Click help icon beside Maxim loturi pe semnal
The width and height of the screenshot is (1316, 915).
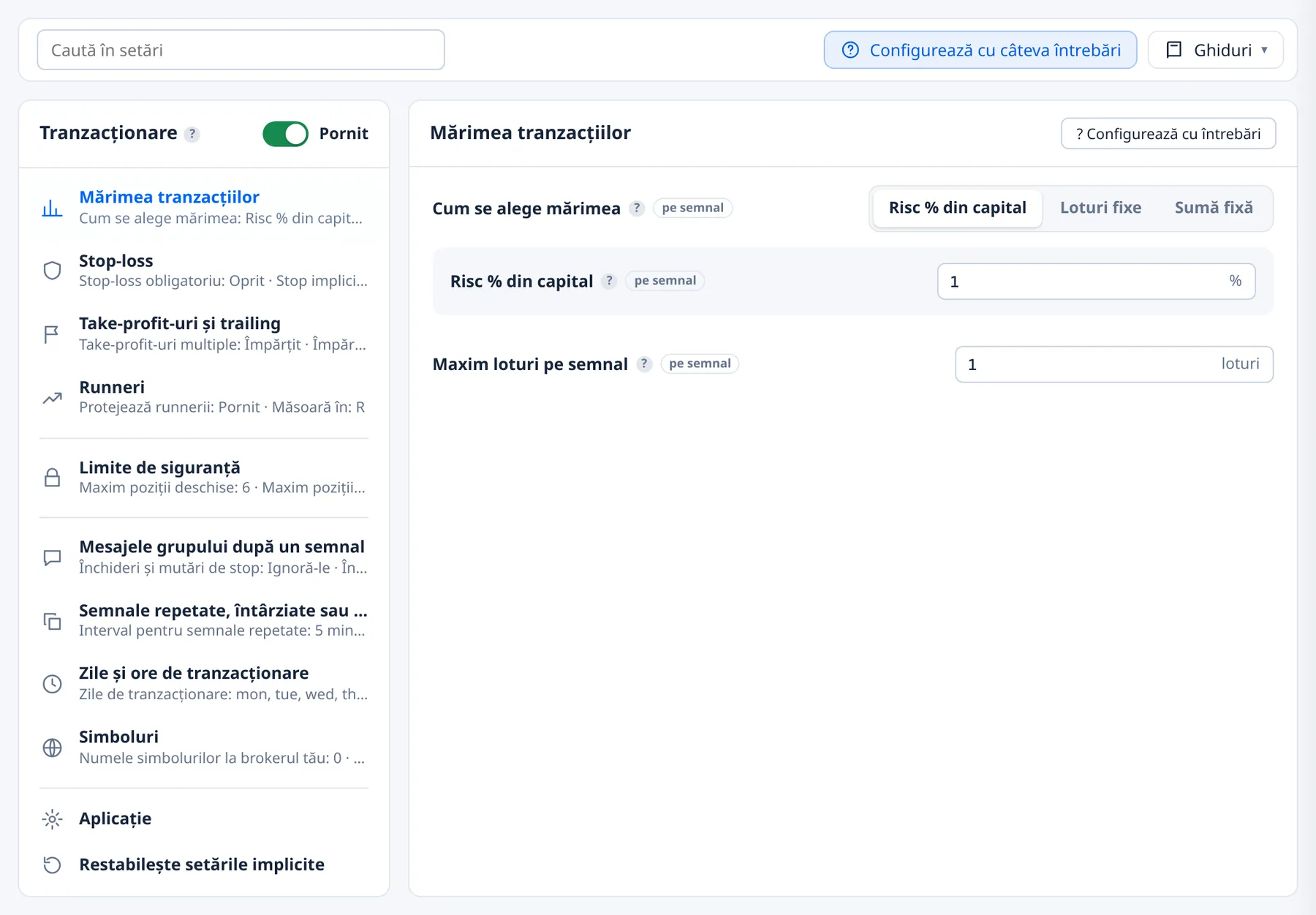[644, 364]
